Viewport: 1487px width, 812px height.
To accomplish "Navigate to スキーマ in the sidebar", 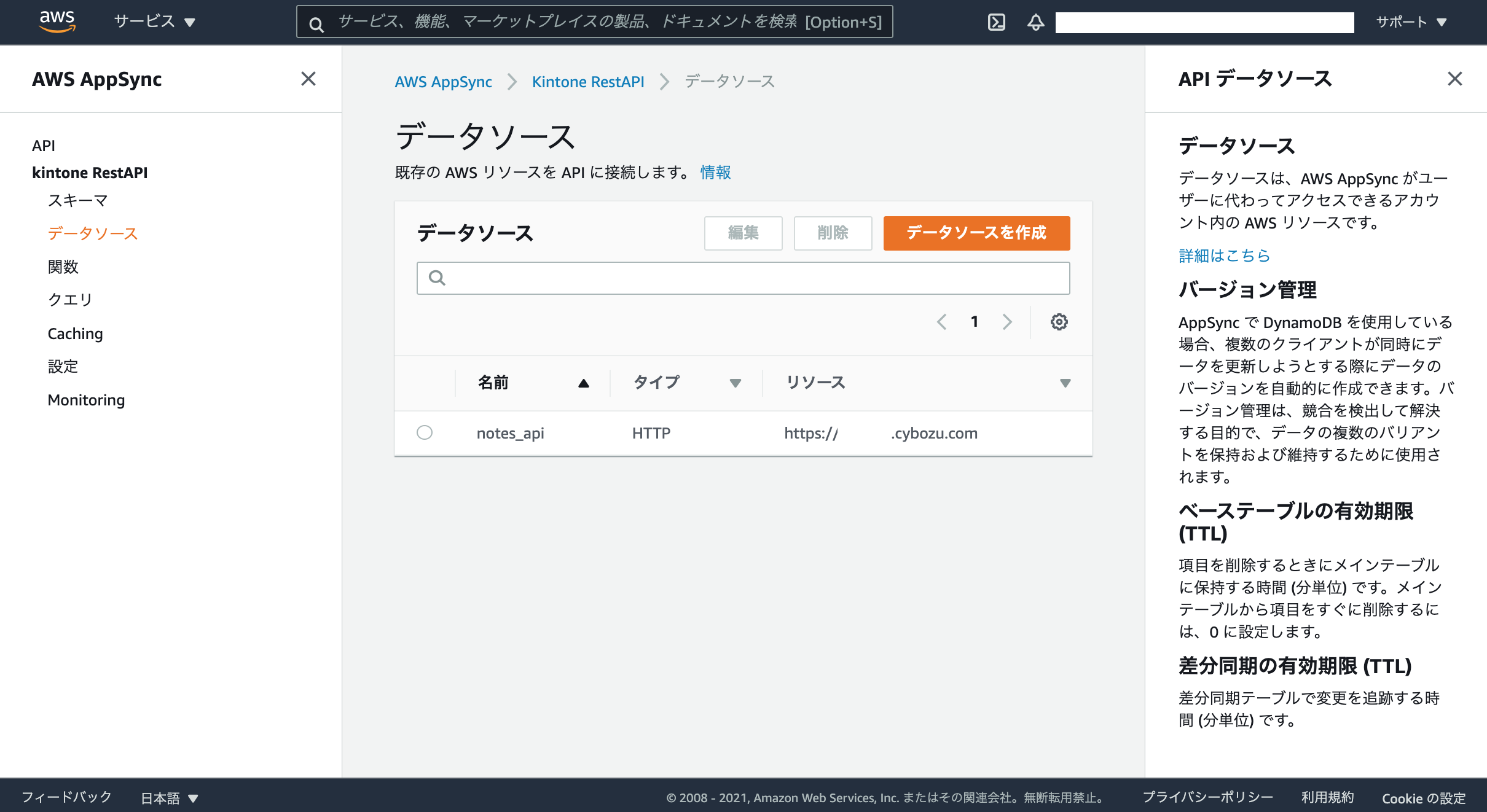I will coord(77,200).
